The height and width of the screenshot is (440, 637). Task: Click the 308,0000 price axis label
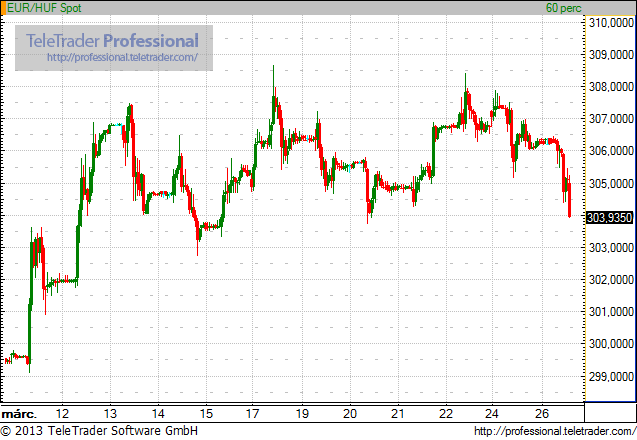coord(611,87)
